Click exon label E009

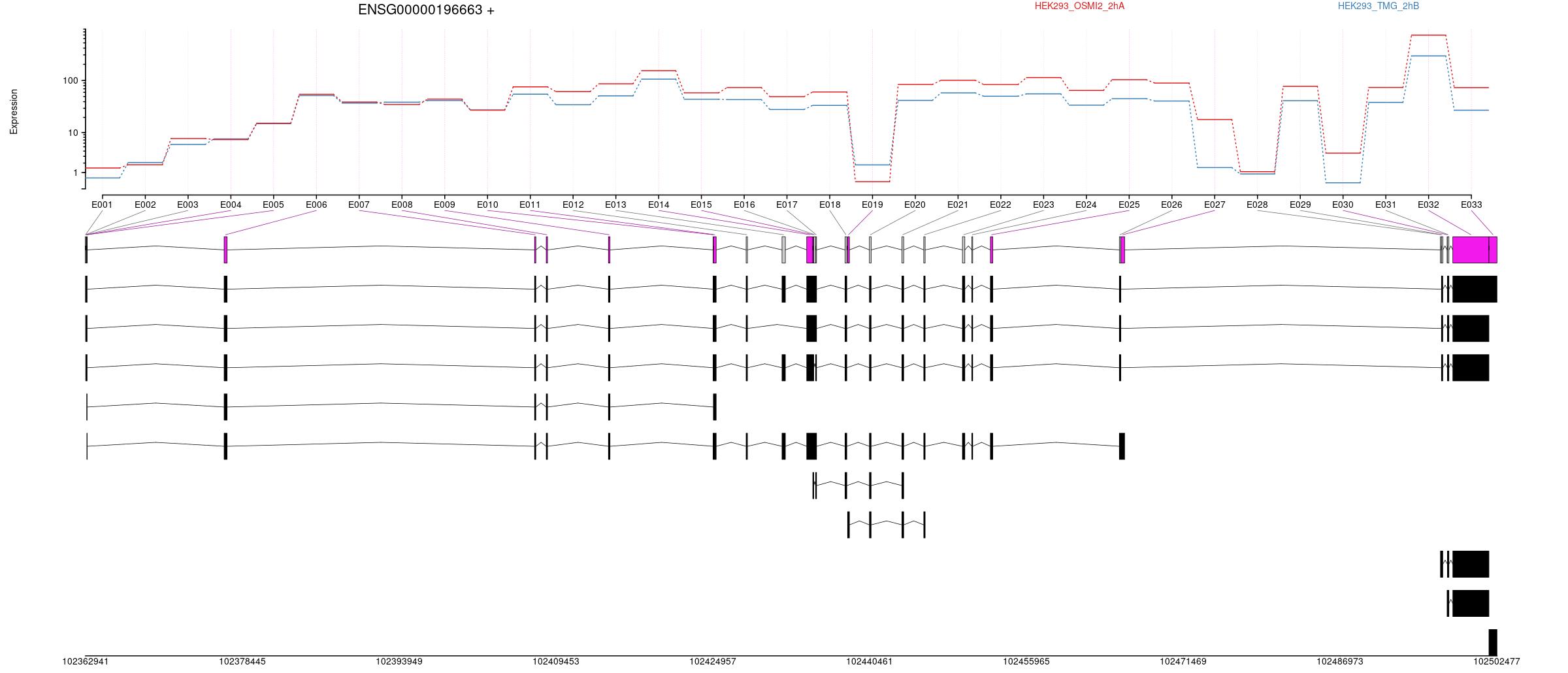(x=444, y=205)
